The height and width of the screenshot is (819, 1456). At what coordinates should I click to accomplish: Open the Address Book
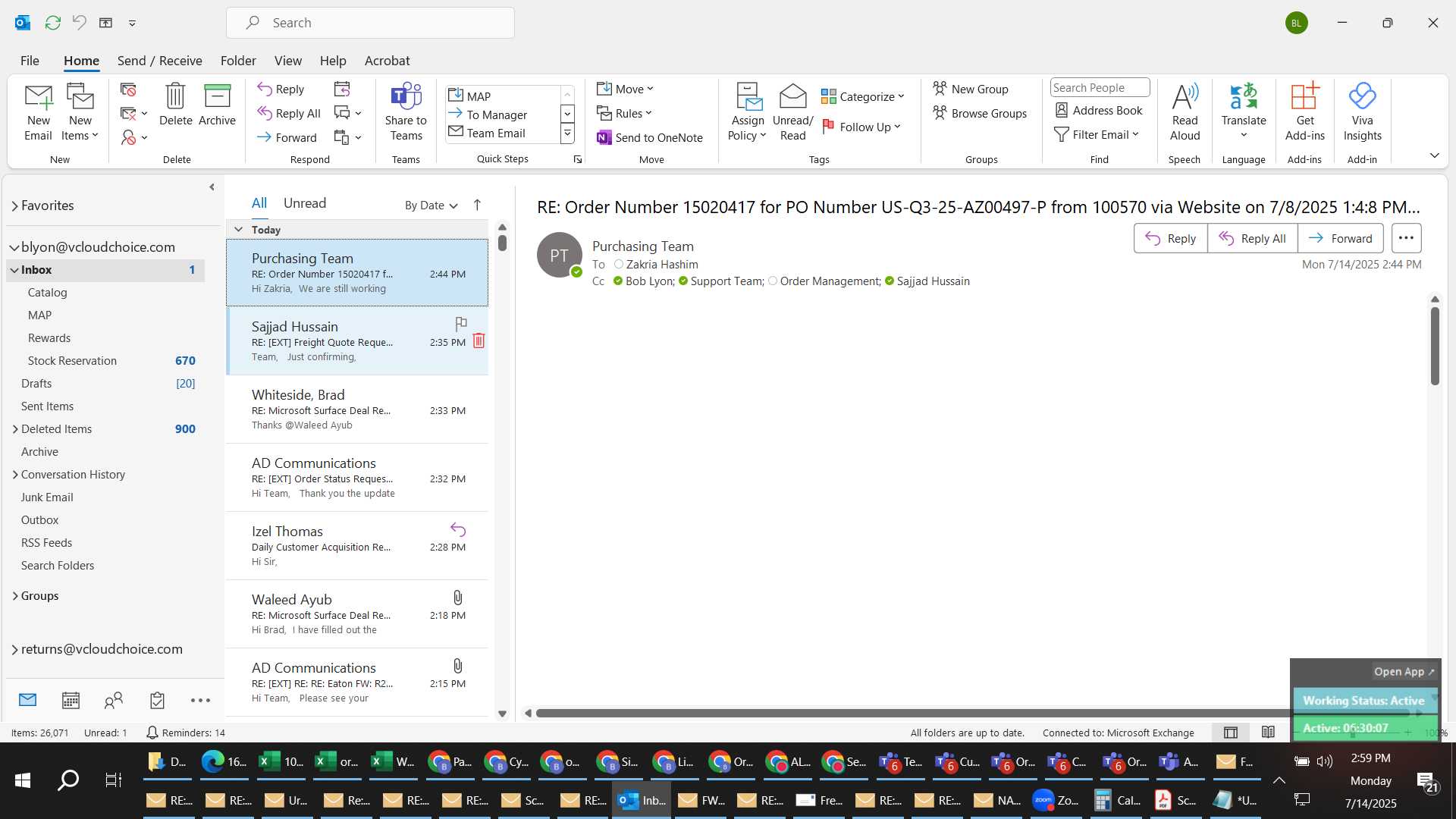point(1099,110)
